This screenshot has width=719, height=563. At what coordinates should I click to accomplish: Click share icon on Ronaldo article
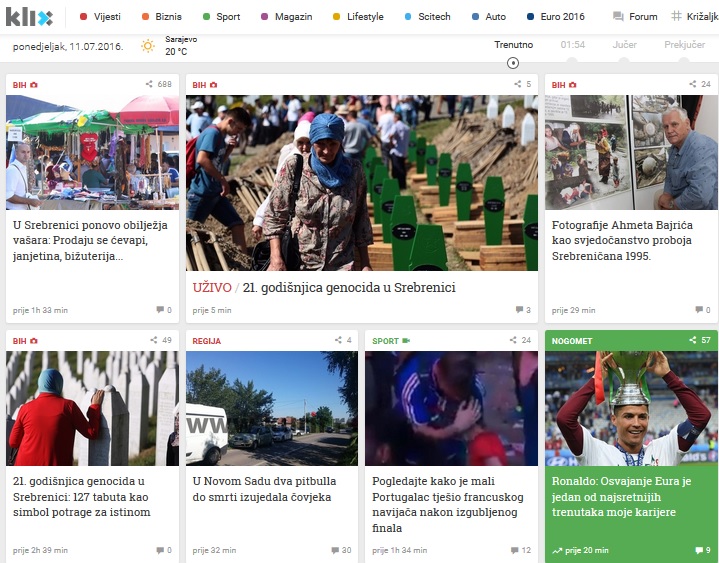[x=692, y=340]
